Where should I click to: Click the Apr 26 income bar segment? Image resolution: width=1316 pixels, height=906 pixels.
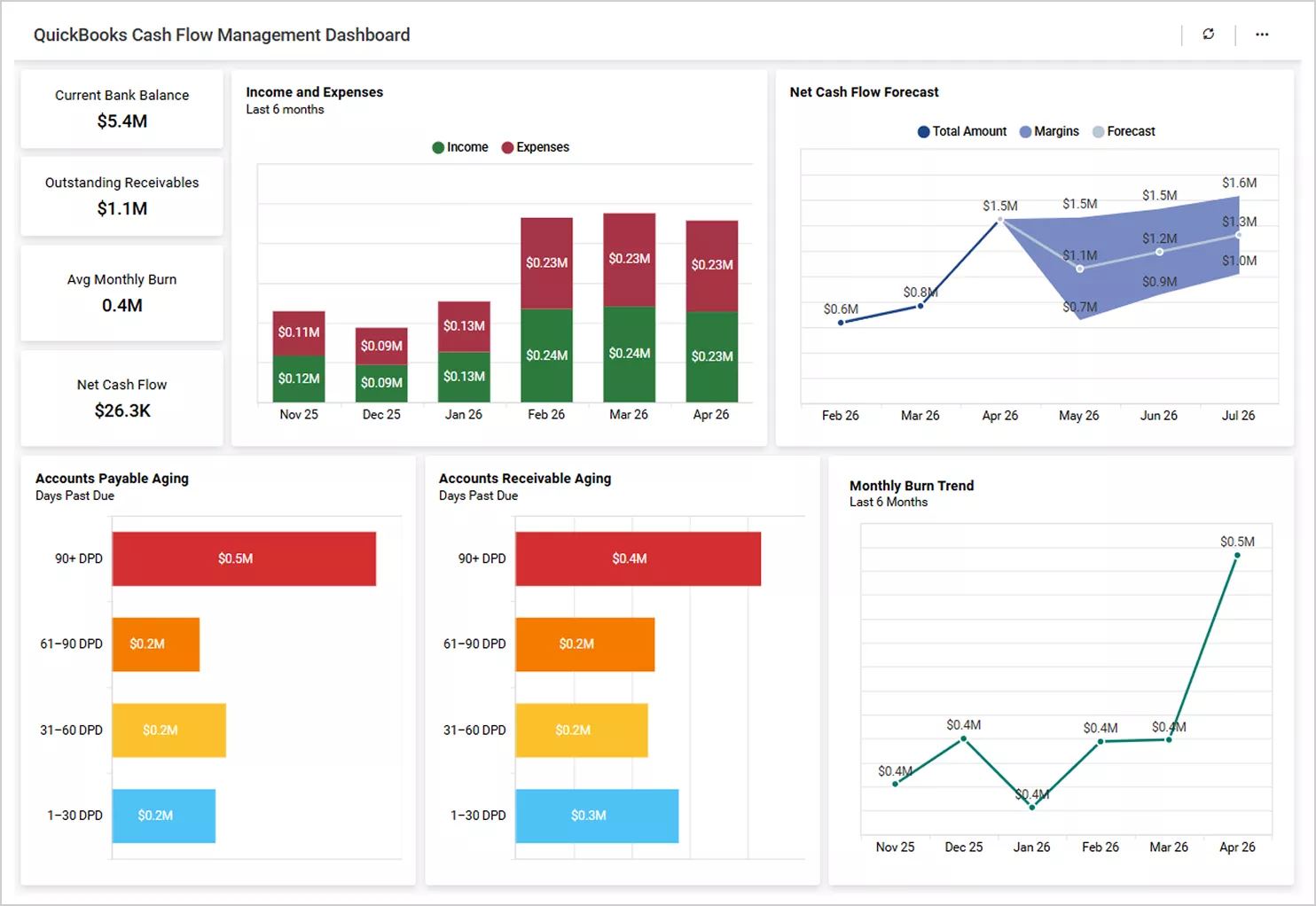pyautogui.click(x=712, y=356)
